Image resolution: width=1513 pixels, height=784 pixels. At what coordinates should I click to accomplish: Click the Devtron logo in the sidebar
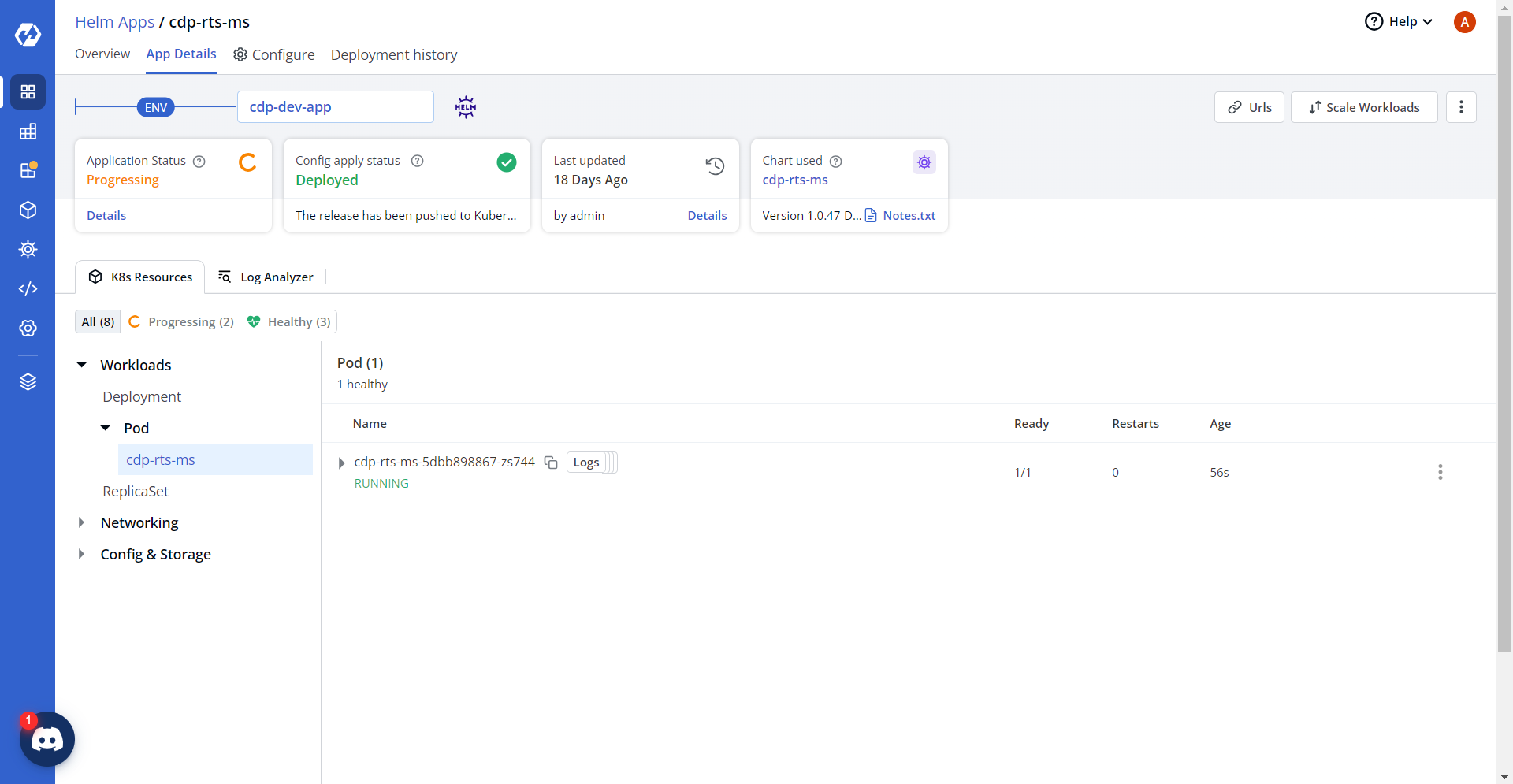(x=28, y=35)
